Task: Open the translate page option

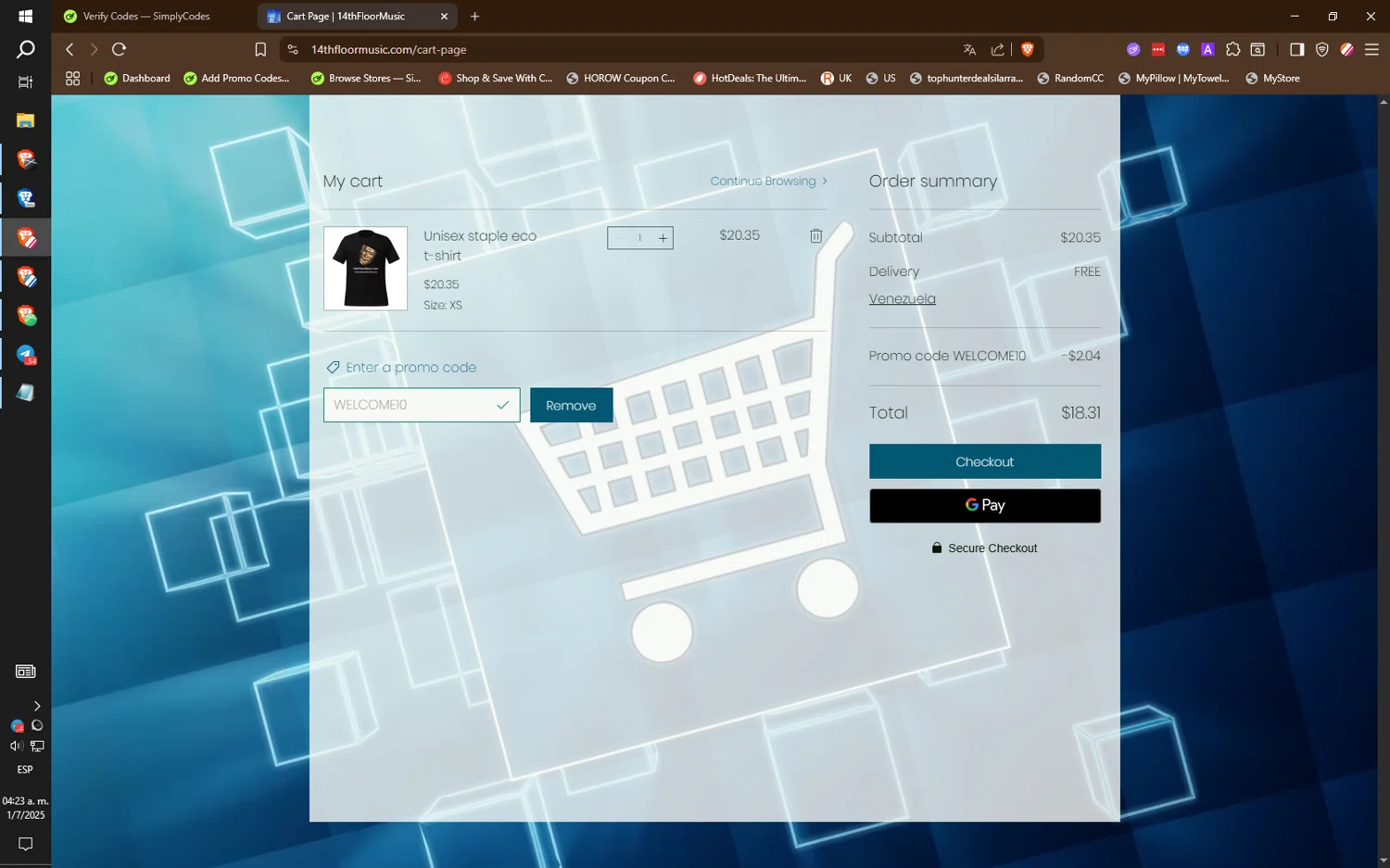Action: point(969,49)
